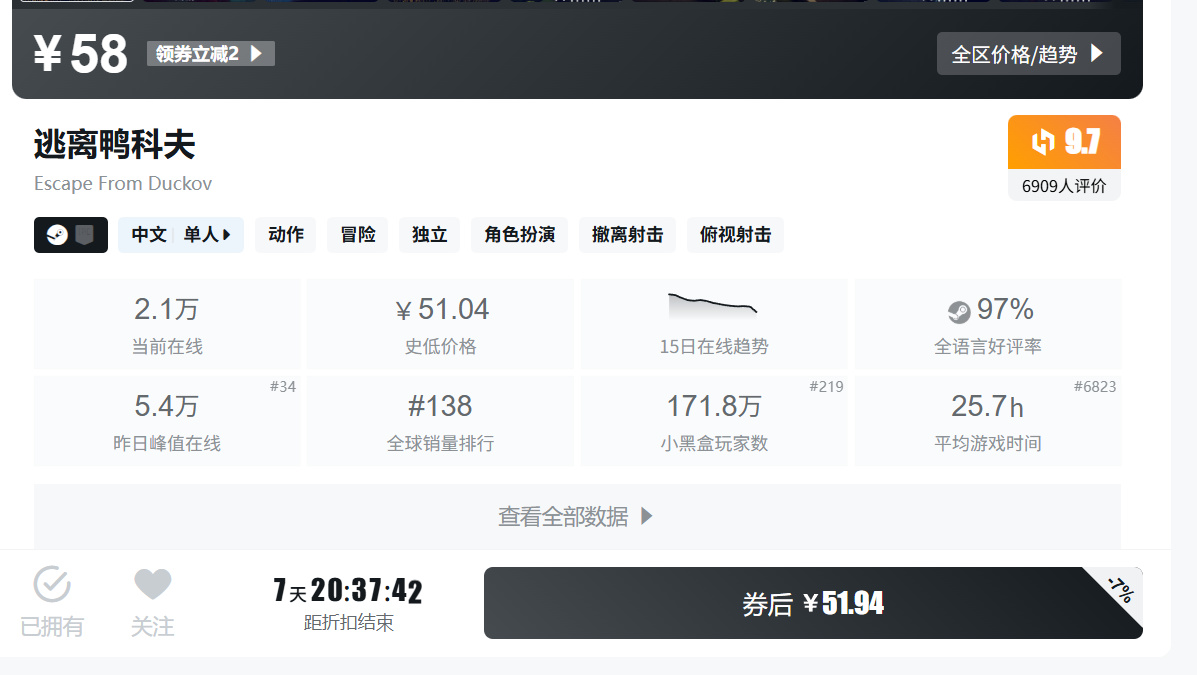1197x675 pixels.
Task: Toggle the 关注 heart follow icon
Action: point(153,584)
